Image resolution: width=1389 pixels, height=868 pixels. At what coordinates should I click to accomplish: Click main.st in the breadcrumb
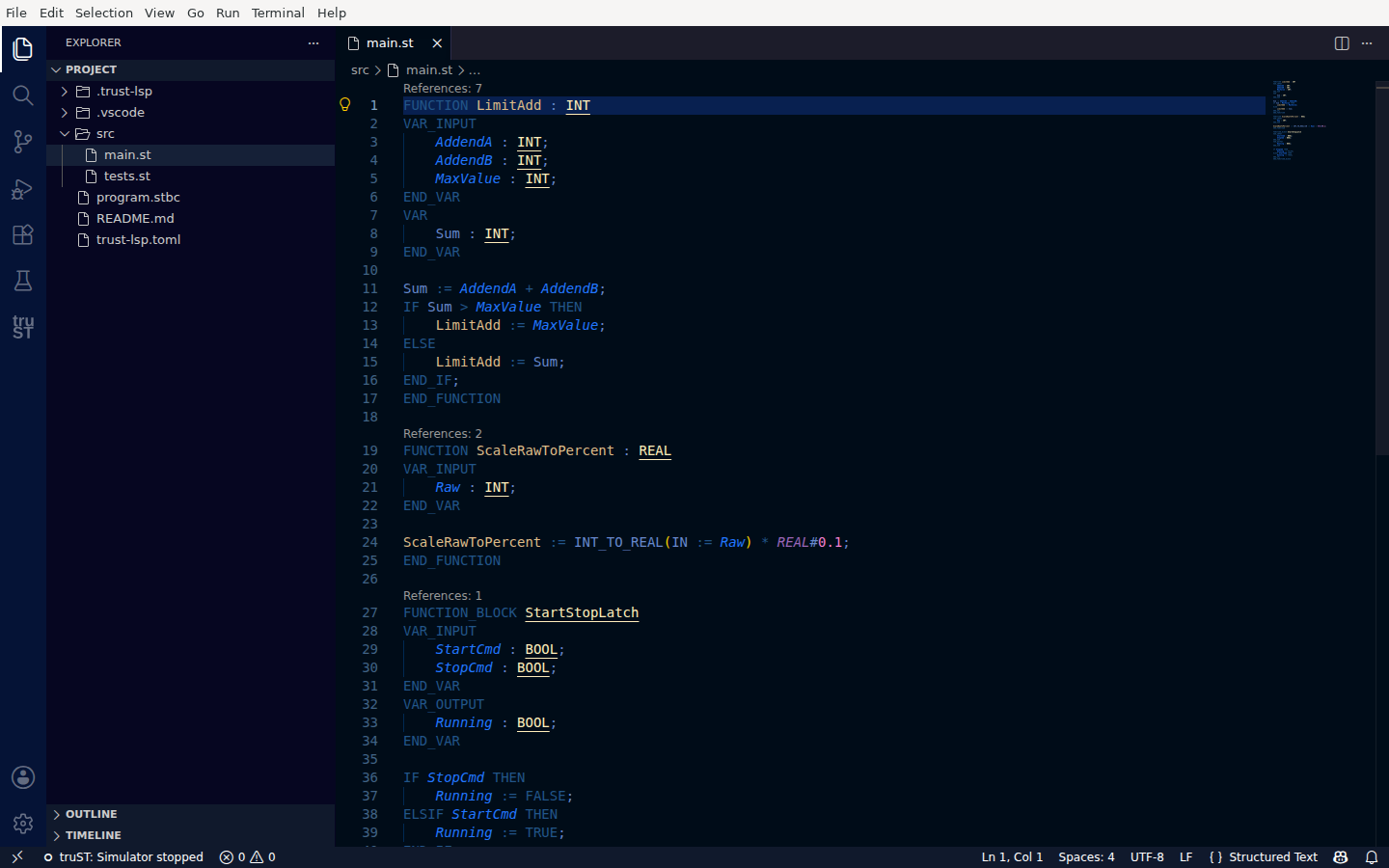pyautogui.click(x=429, y=69)
